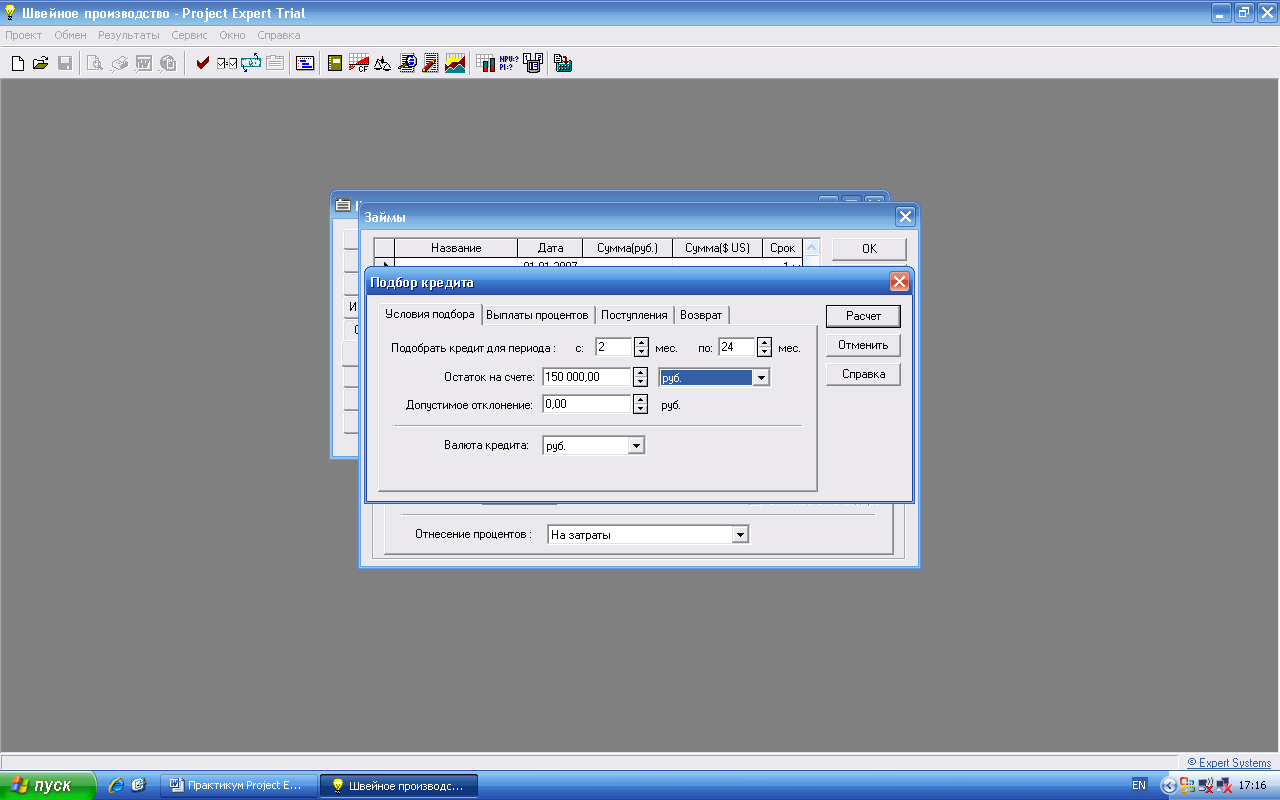1280x800 pixels.
Task: Click the Open project folder icon
Action: 41,64
